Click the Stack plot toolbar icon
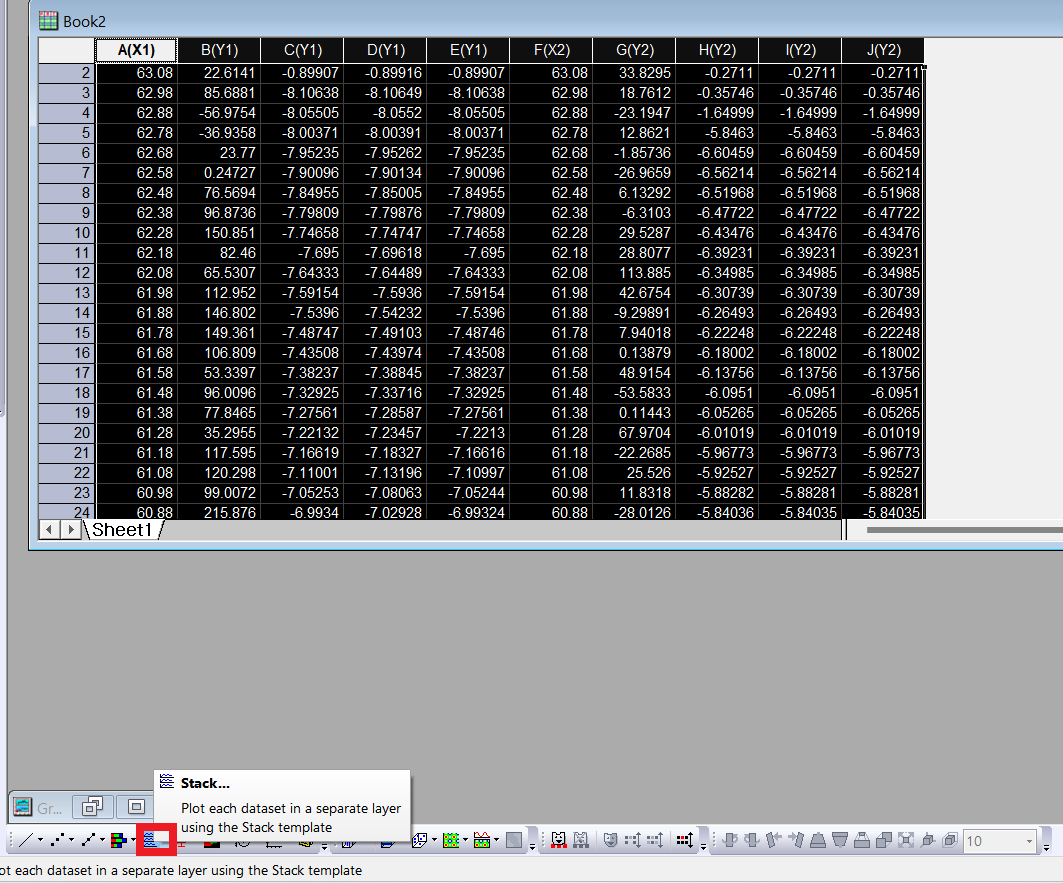This screenshot has height=883, width=1063. [x=151, y=840]
